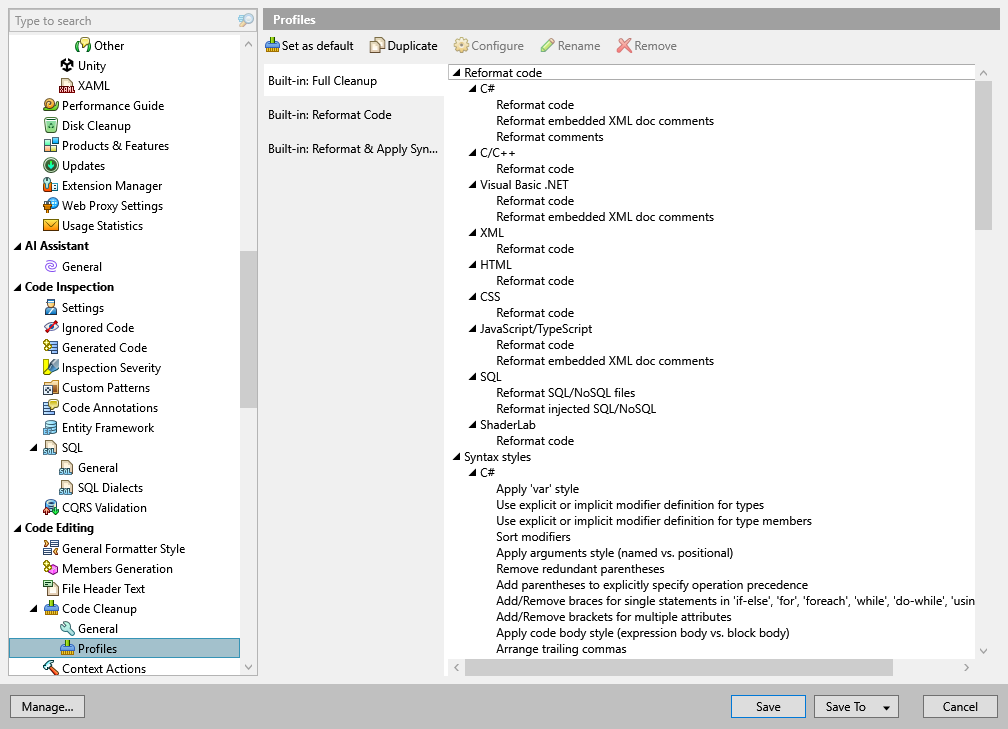The height and width of the screenshot is (729, 1008).
Task: Click the Set as default toolbar icon
Action: [273, 45]
